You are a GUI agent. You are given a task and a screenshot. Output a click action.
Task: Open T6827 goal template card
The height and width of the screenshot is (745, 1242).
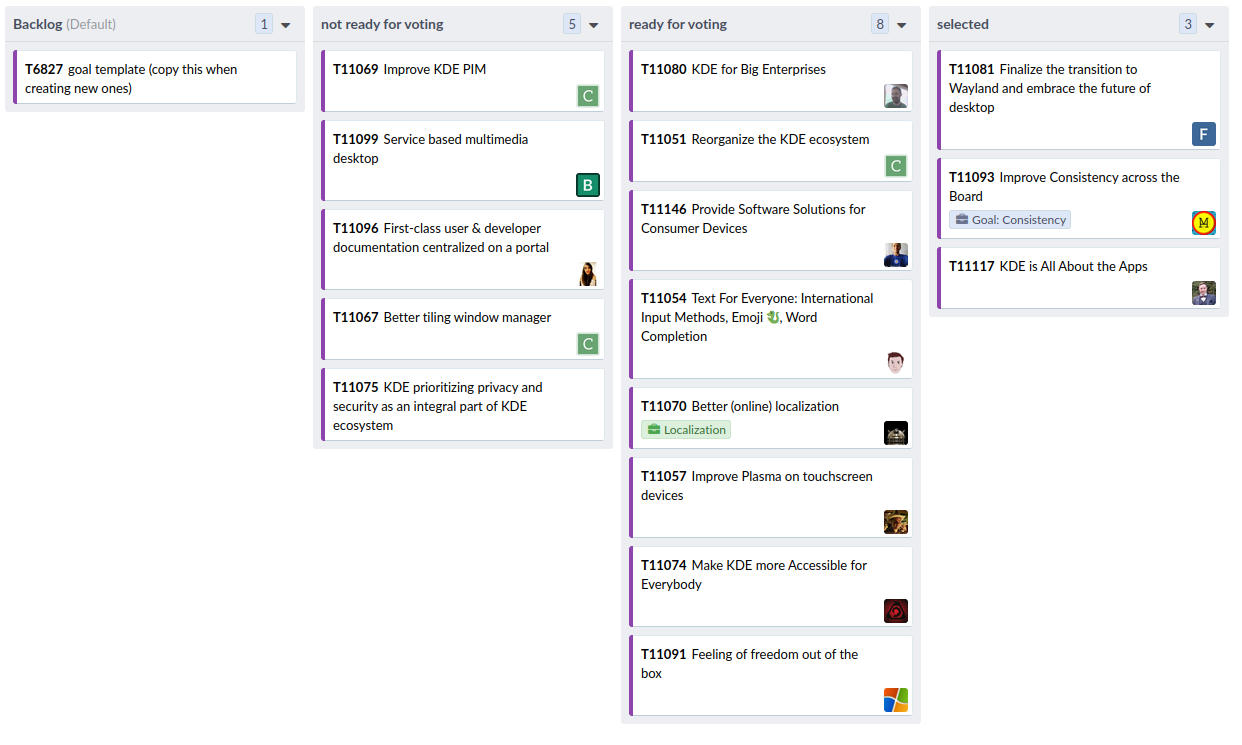click(155, 77)
